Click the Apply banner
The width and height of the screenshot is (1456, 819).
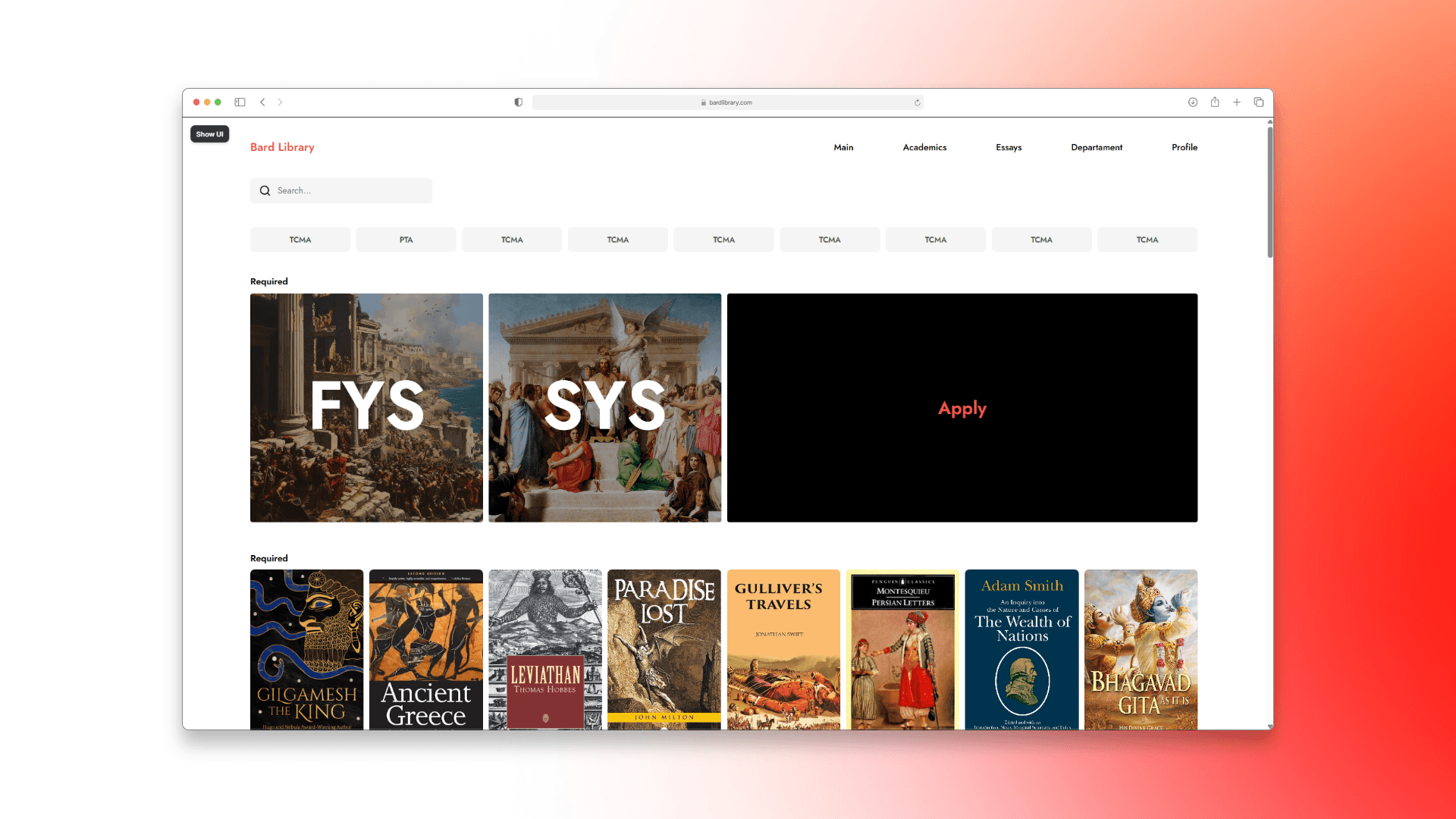pyautogui.click(x=962, y=408)
